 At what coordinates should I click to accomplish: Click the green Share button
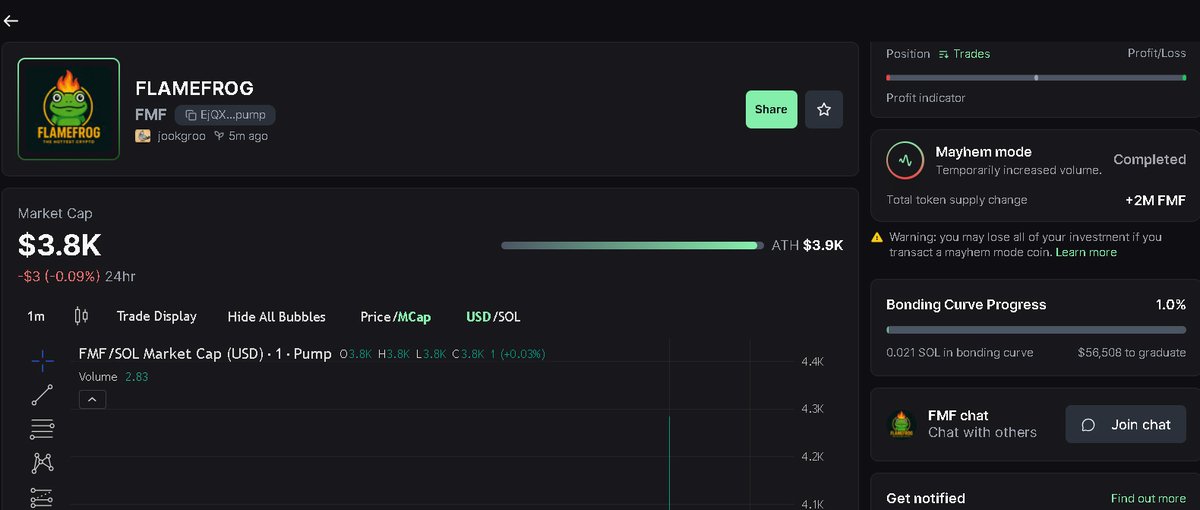pos(771,109)
